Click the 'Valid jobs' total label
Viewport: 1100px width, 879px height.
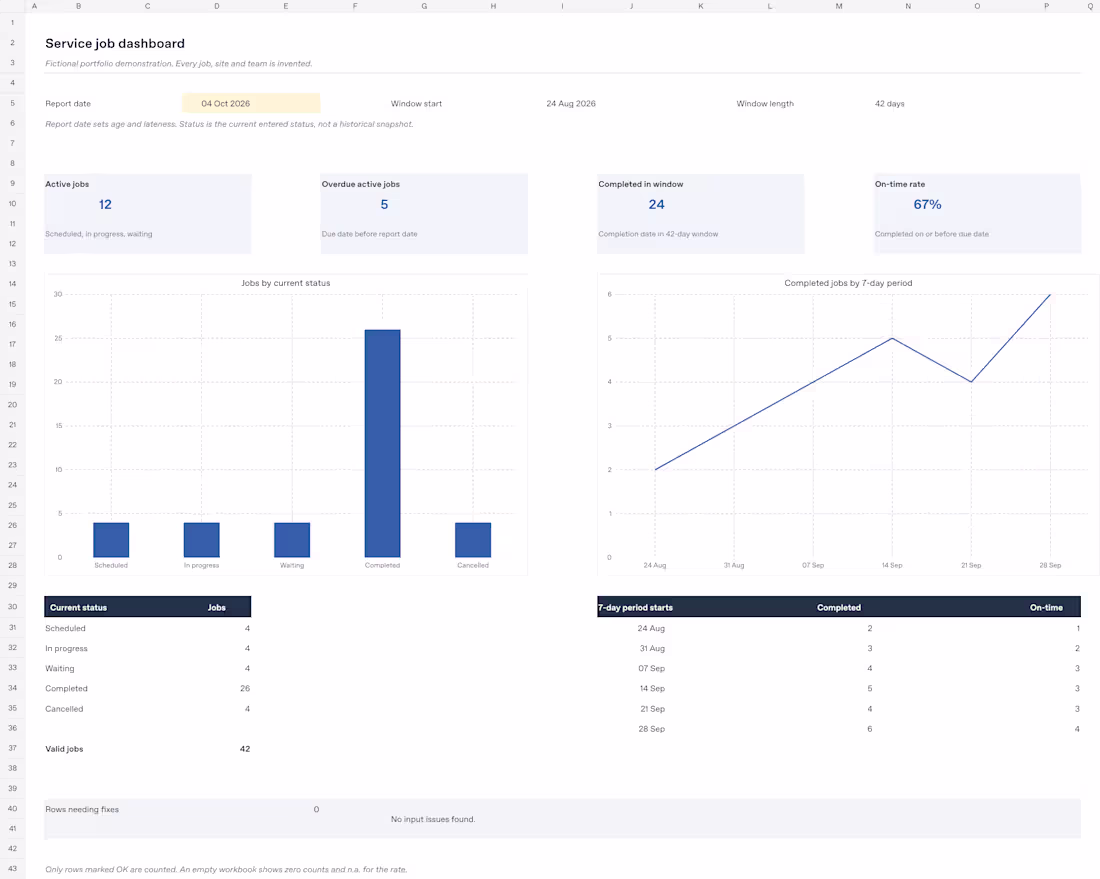click(64, 749)
